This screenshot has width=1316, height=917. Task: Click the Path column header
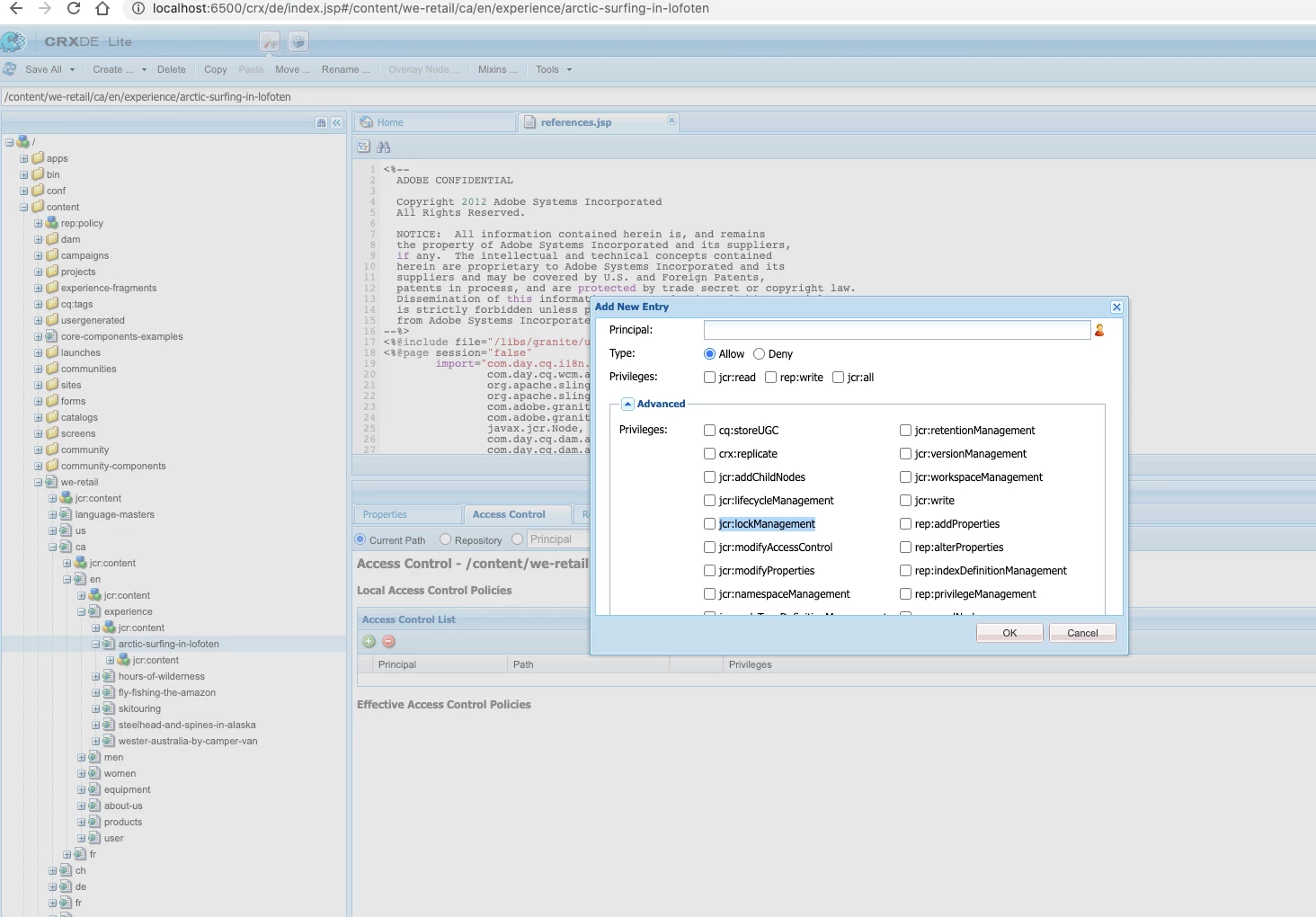588,664
